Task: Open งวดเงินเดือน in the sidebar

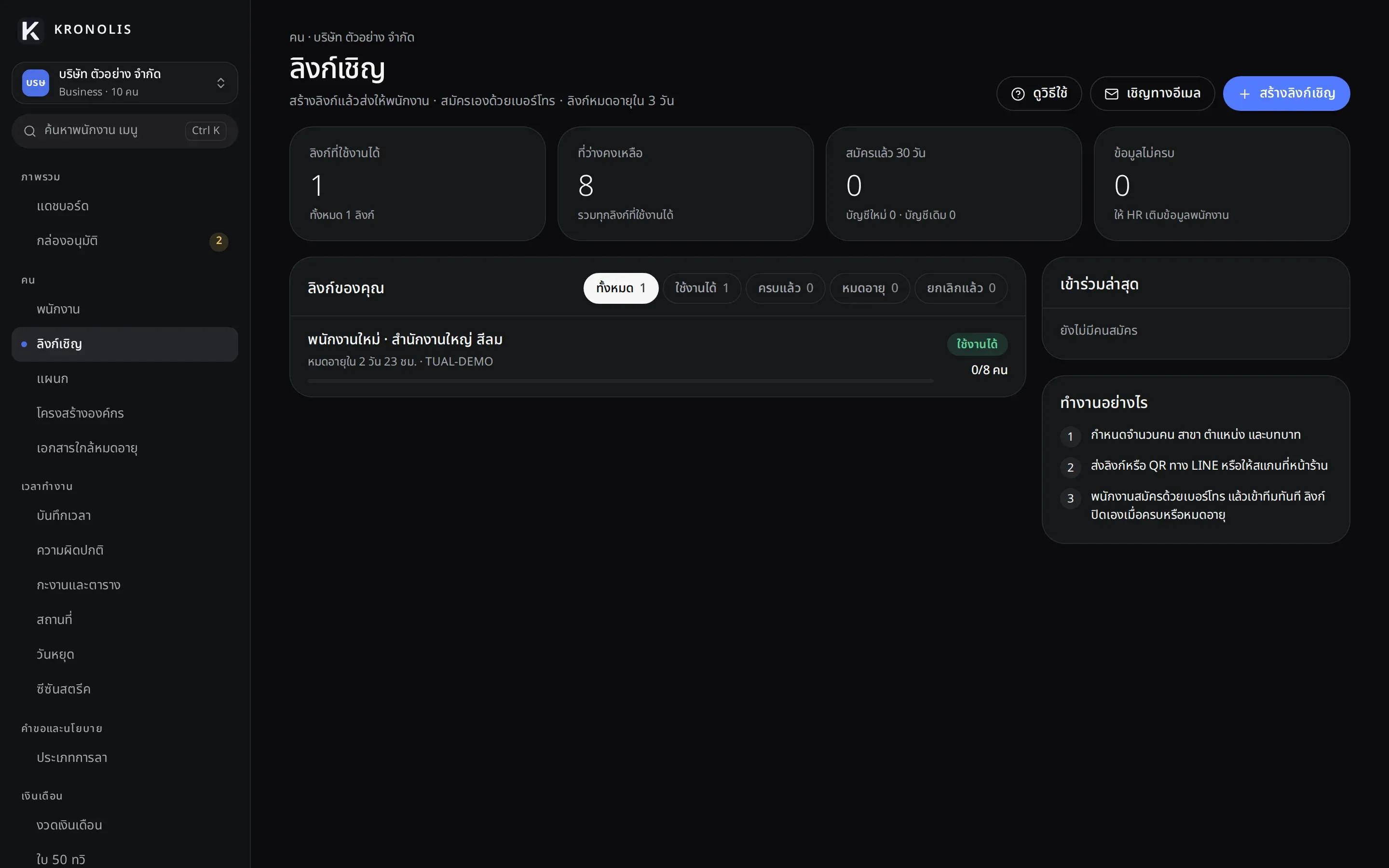Action: (124, 826)
